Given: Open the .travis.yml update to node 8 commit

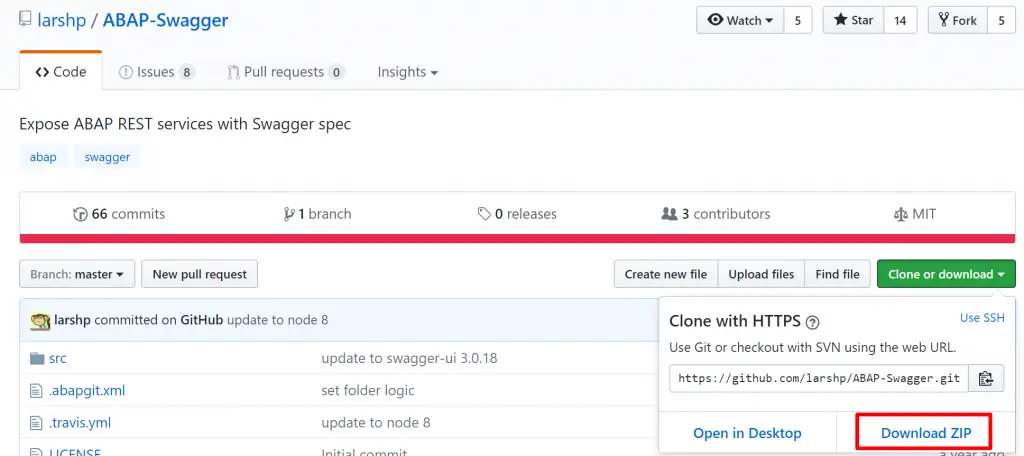Looking at the screenshot, I should point(376,423).
